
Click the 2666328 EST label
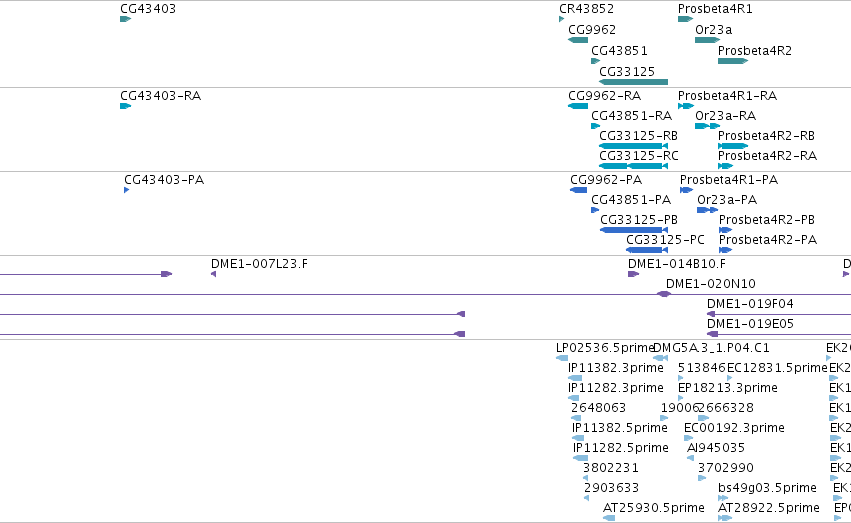coord(726,409)
